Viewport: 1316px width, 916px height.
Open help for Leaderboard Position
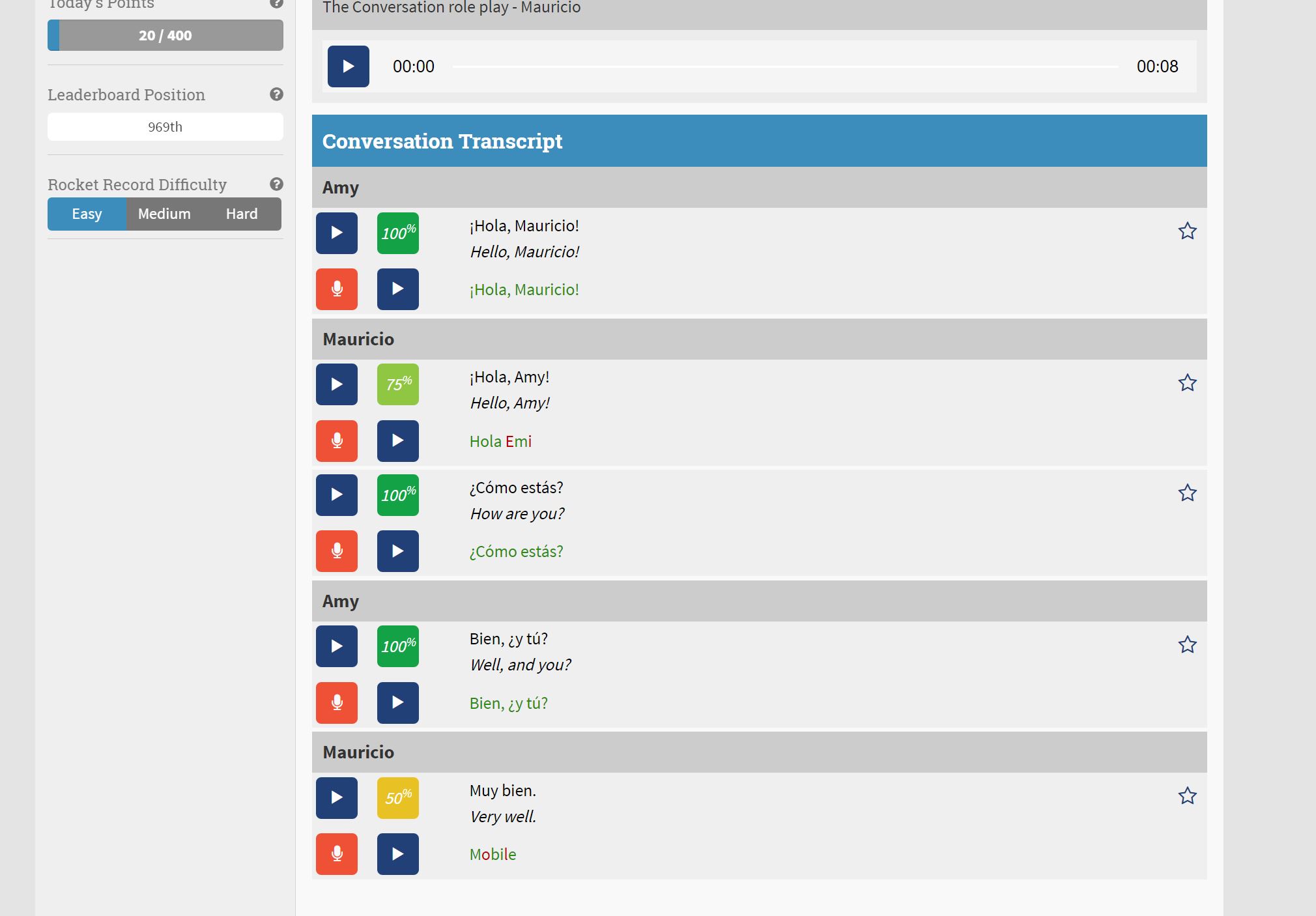(276, 94)
